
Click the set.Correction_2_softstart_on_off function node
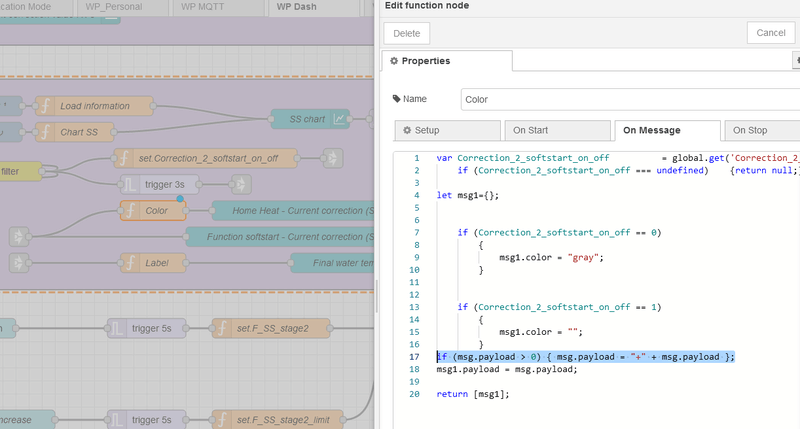pos(205,158)
